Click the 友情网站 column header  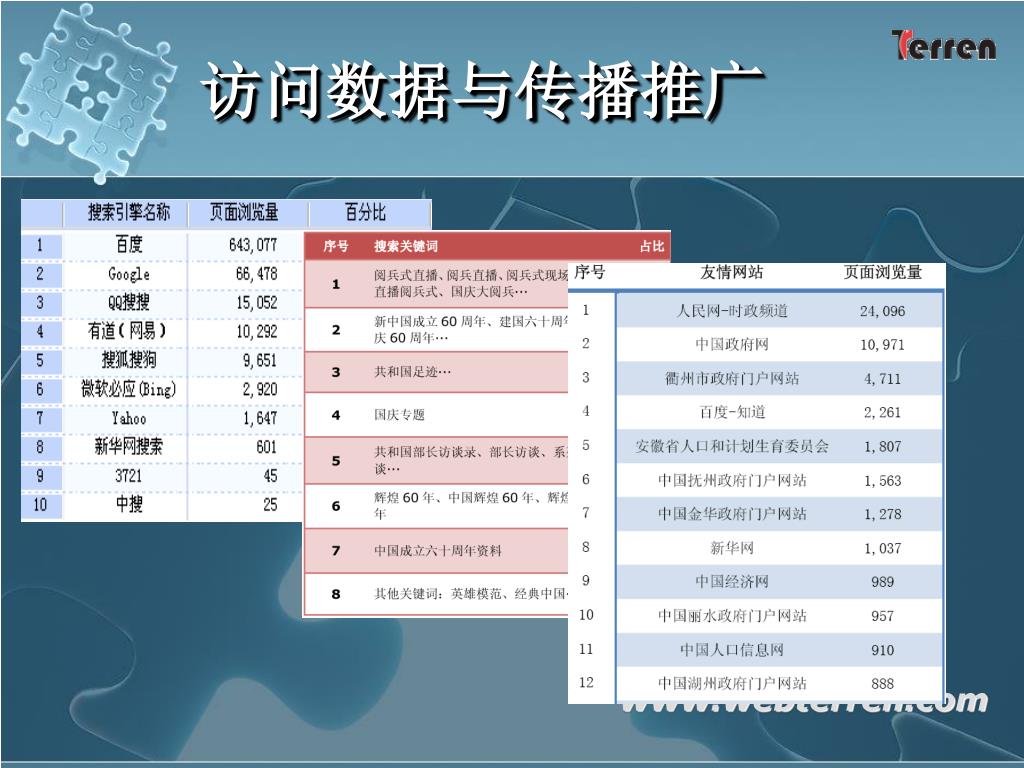click(731, 272)
